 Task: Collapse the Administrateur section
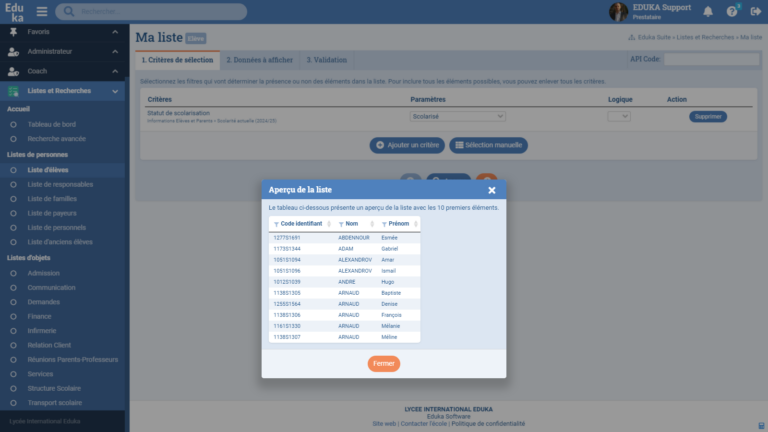(115, 51)
